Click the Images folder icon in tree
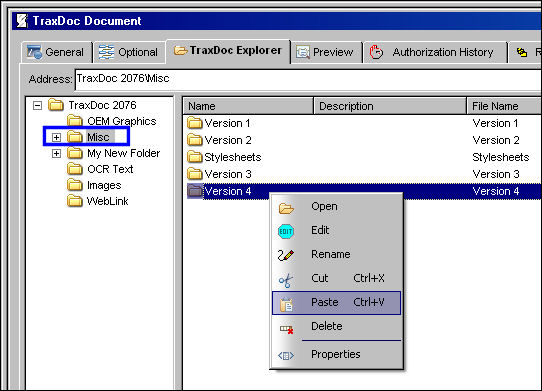Screen dimensions: 542x391 75,185
